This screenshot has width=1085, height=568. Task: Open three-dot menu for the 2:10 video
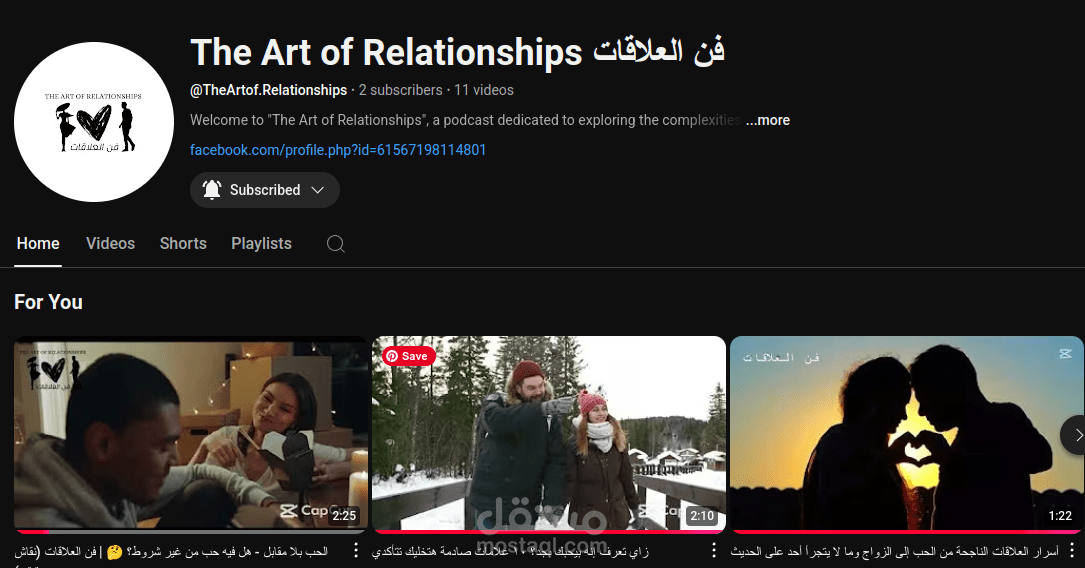pyautogui.click(x=714, y=551)
